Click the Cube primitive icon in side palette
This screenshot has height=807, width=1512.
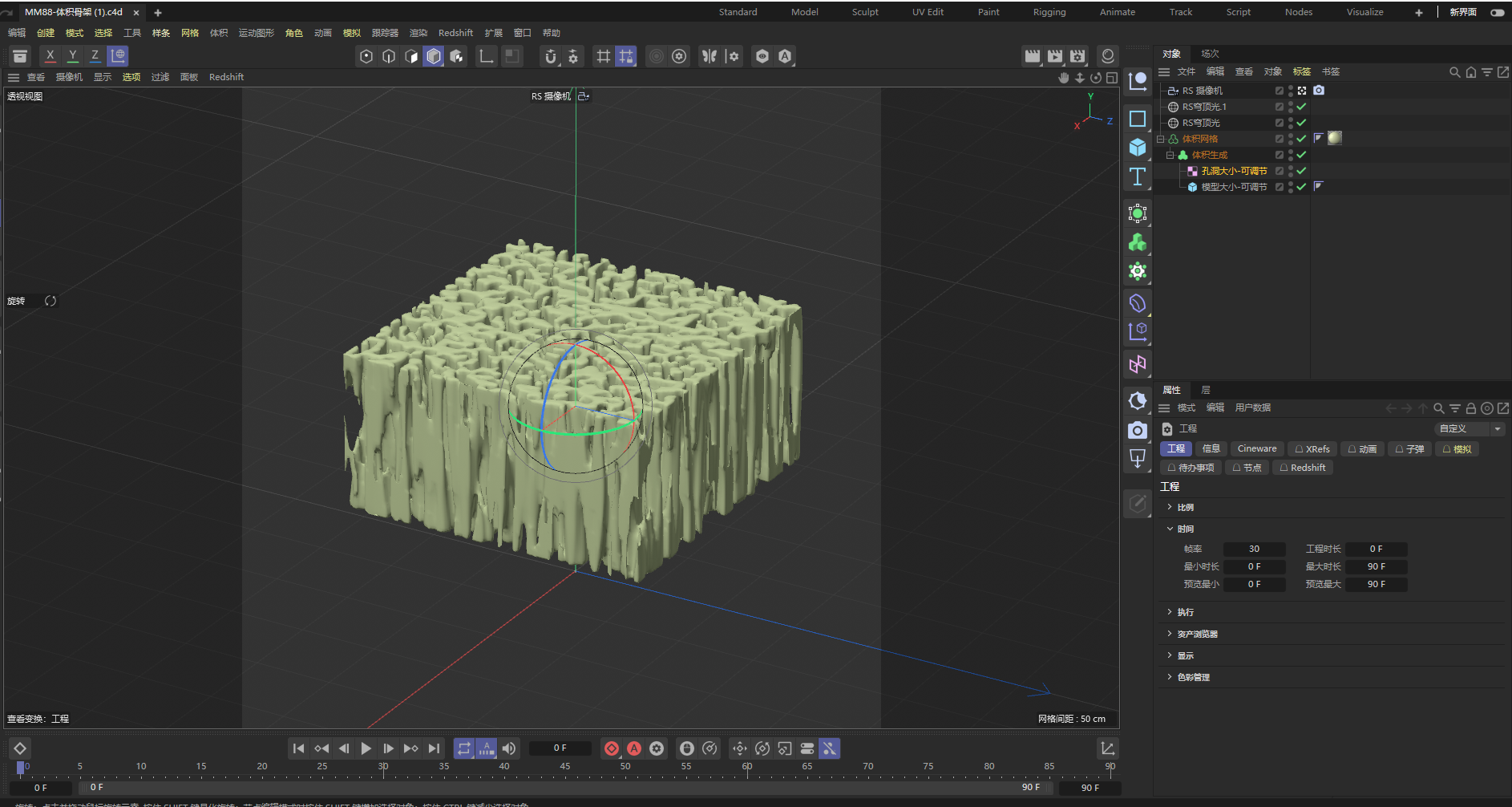[x=1138, y=148]
